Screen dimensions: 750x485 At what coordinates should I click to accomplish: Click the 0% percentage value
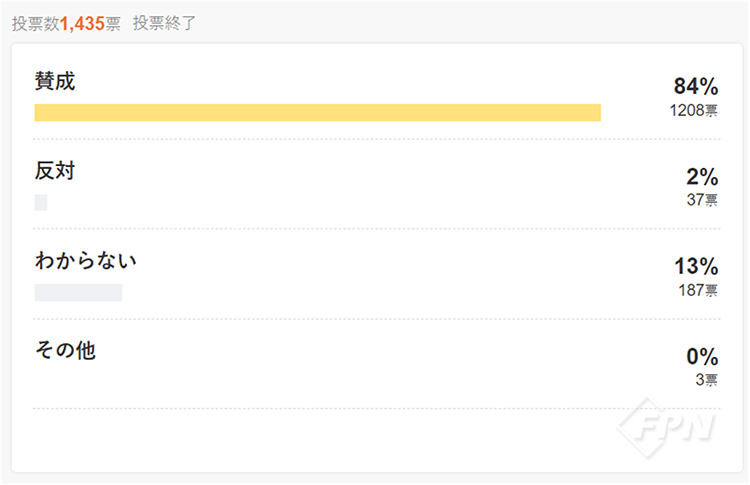[x=702, y=357]
